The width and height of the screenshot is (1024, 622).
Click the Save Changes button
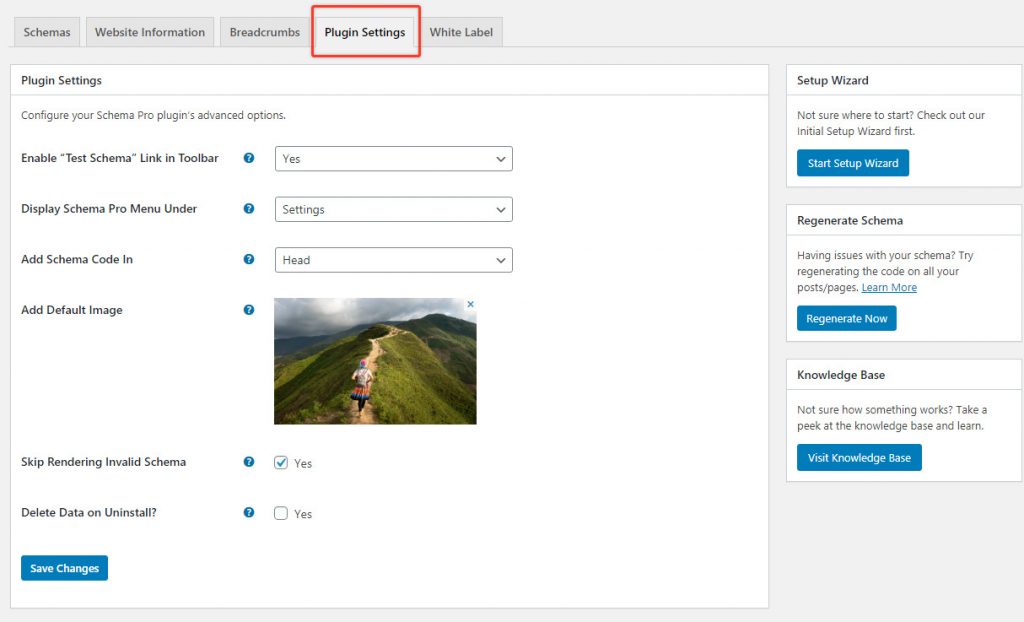pyautogui.click(x=64, y=567)
